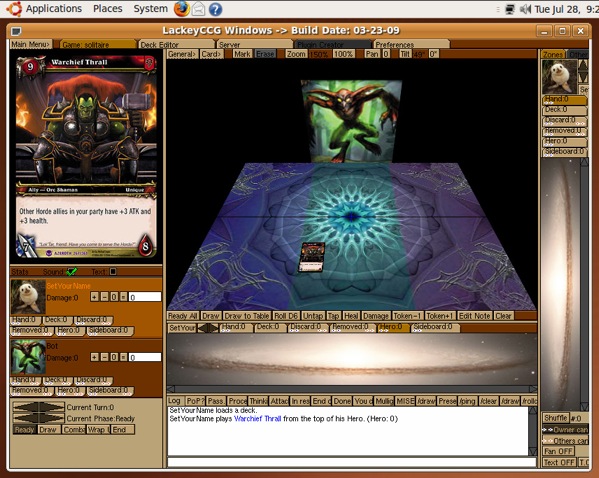Set table zoom to 150%
The width and height of the screenshot is (599, 478).
tap(319, 54)
